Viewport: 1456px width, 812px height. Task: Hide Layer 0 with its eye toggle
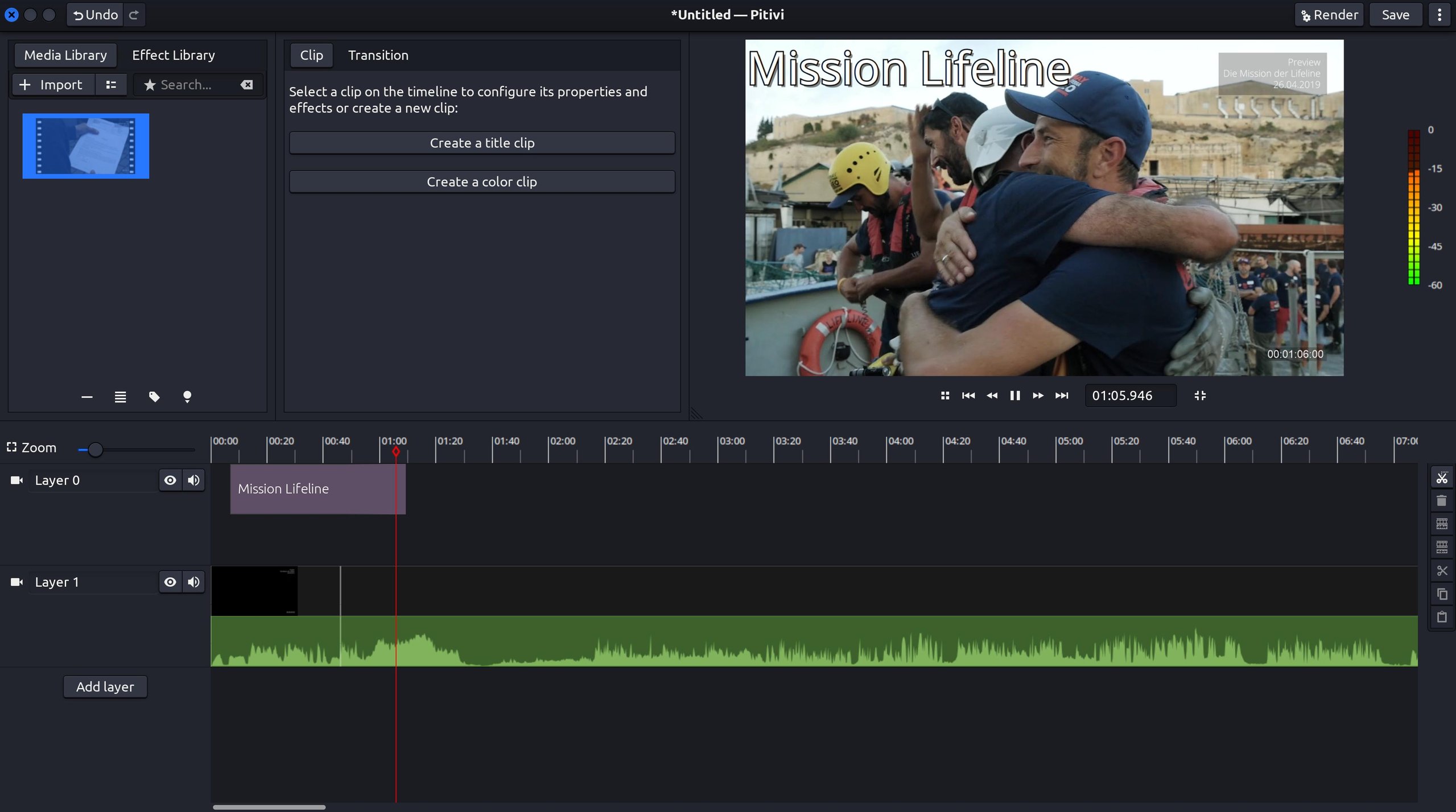(x=170, y=480)
